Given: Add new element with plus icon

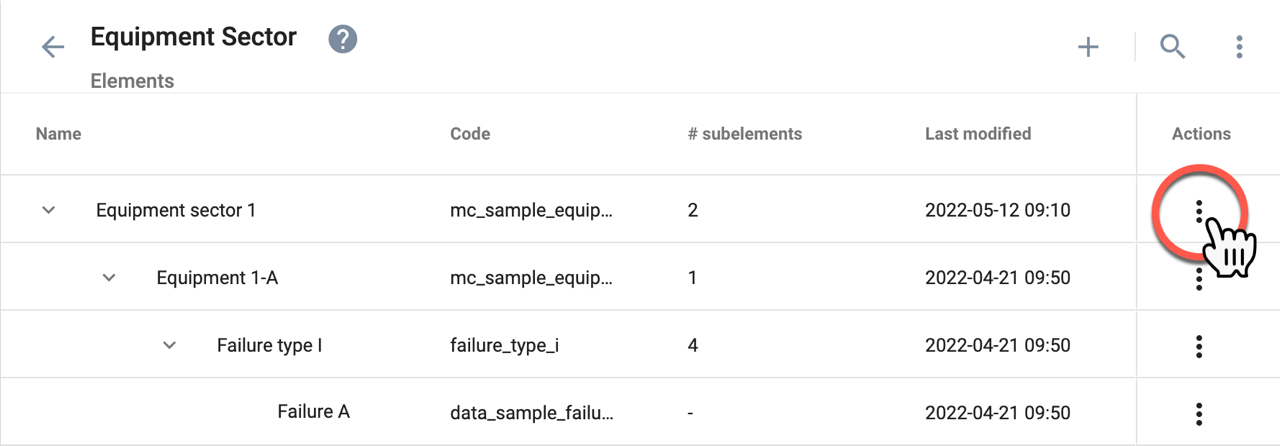Looking at the screenshot, I should 1088,46.
